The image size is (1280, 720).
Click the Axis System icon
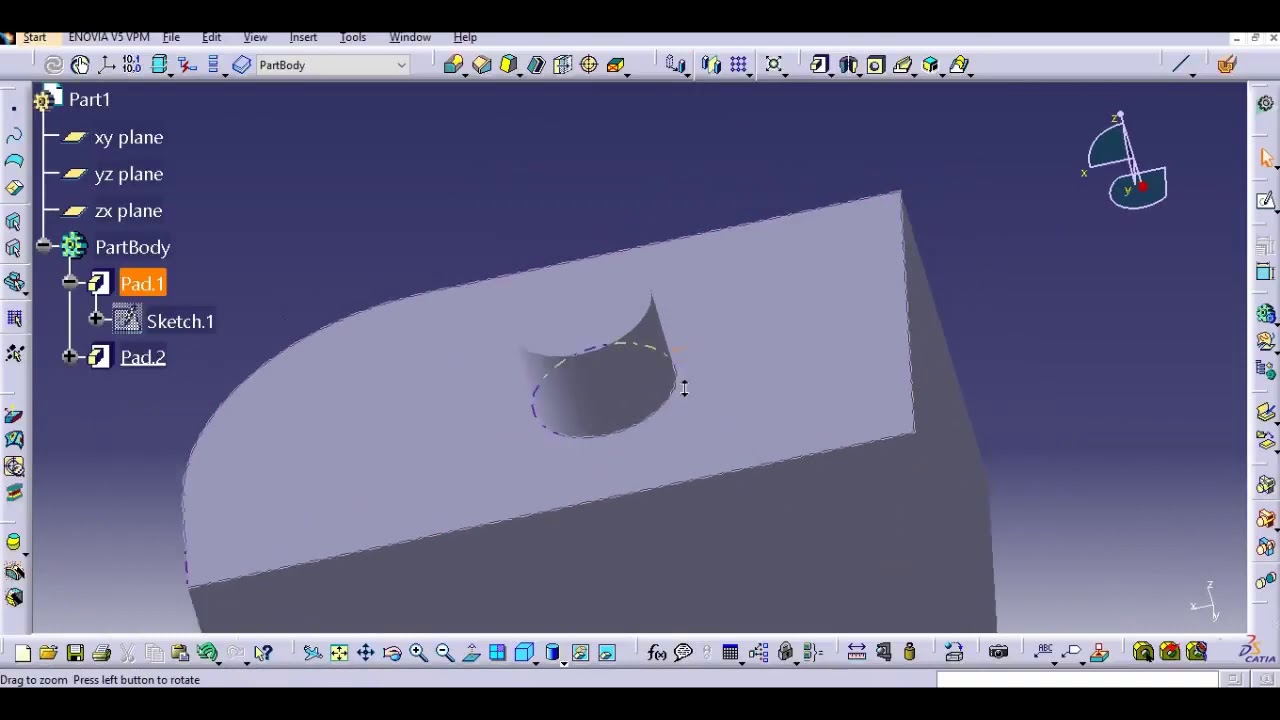tap(106, 65)
